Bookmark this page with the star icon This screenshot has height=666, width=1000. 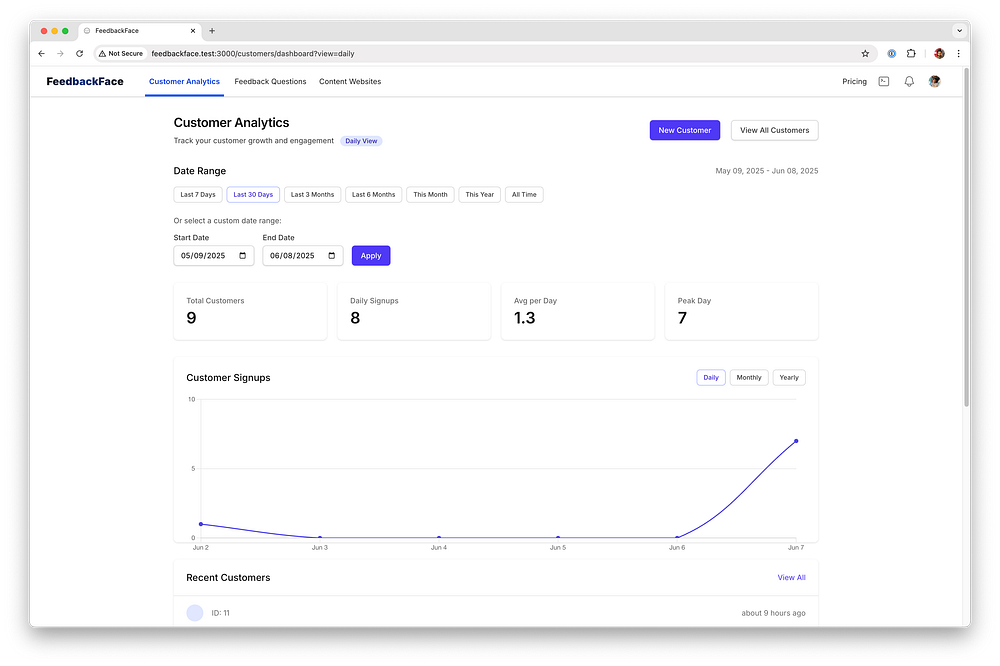pyautogui.click(x=865, y=54)
